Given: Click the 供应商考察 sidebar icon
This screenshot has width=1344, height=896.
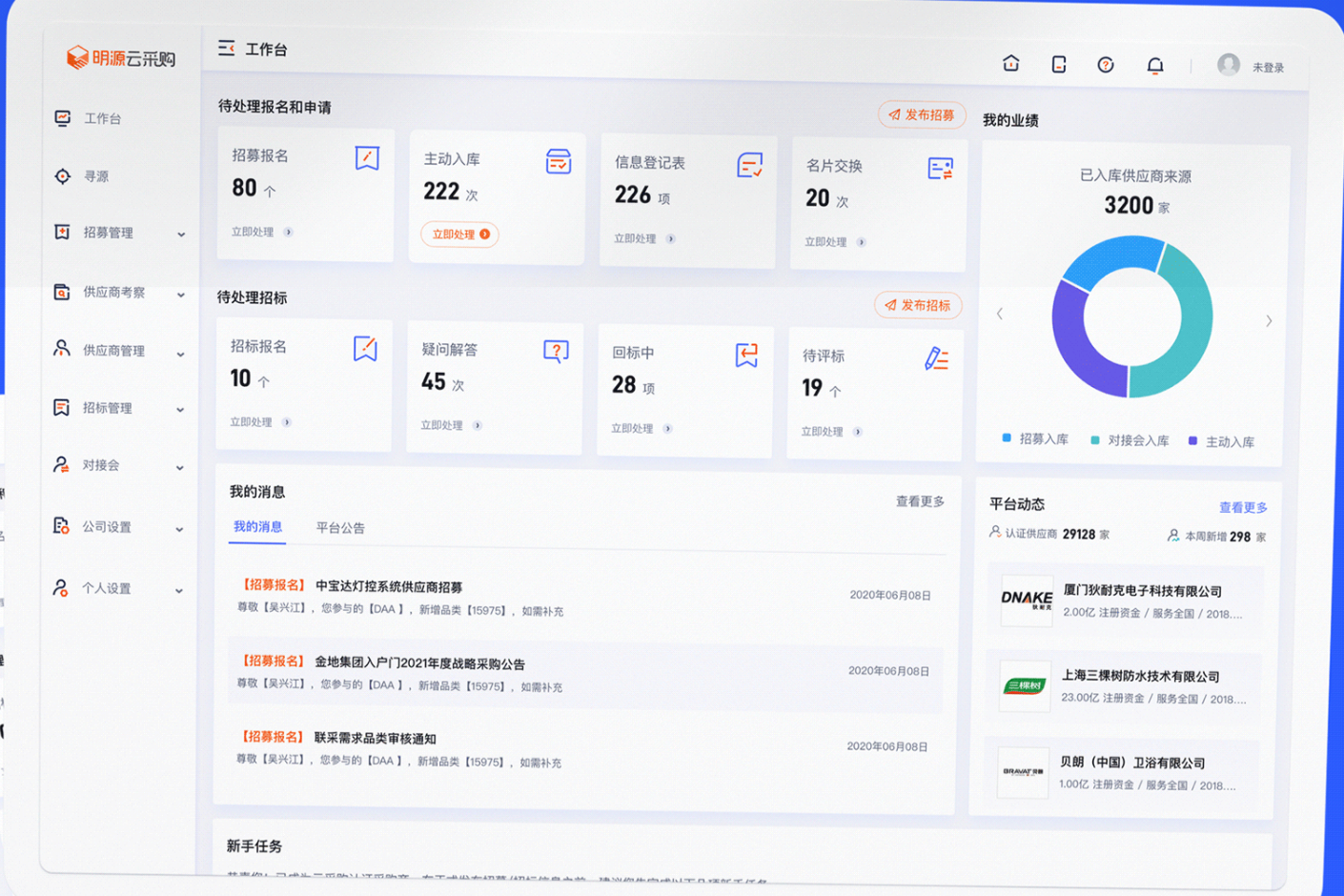Looking at the screenshot, I should [62, 292].
